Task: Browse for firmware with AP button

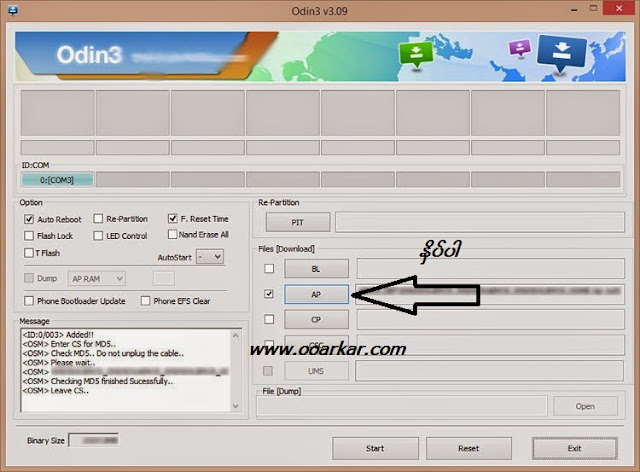Action: point(316,294)
